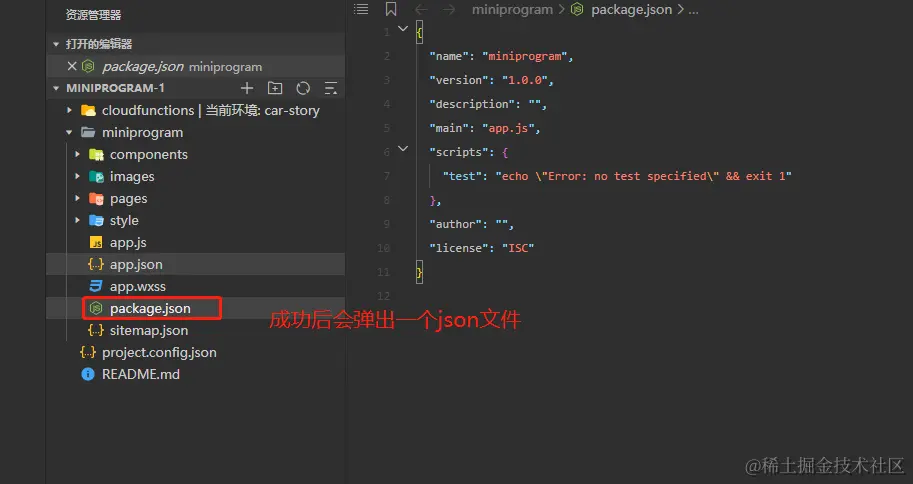Close package.json in open editors list

coord(71,66)
